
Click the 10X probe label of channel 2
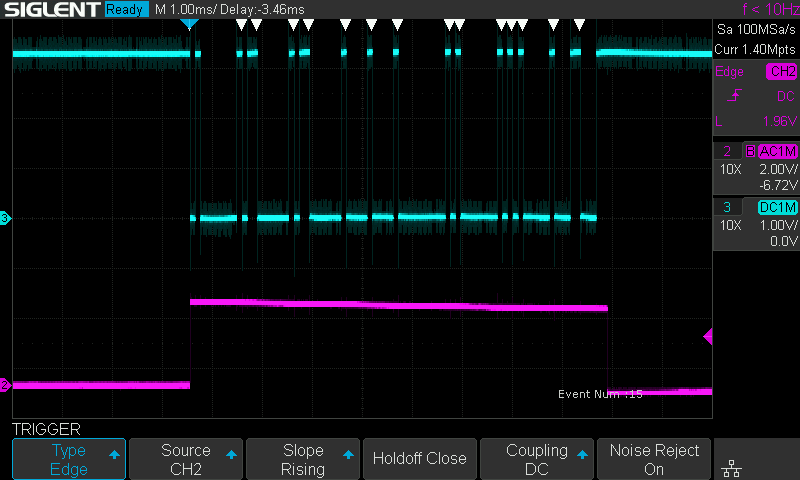pyautogui.click(x=731, y=169)
